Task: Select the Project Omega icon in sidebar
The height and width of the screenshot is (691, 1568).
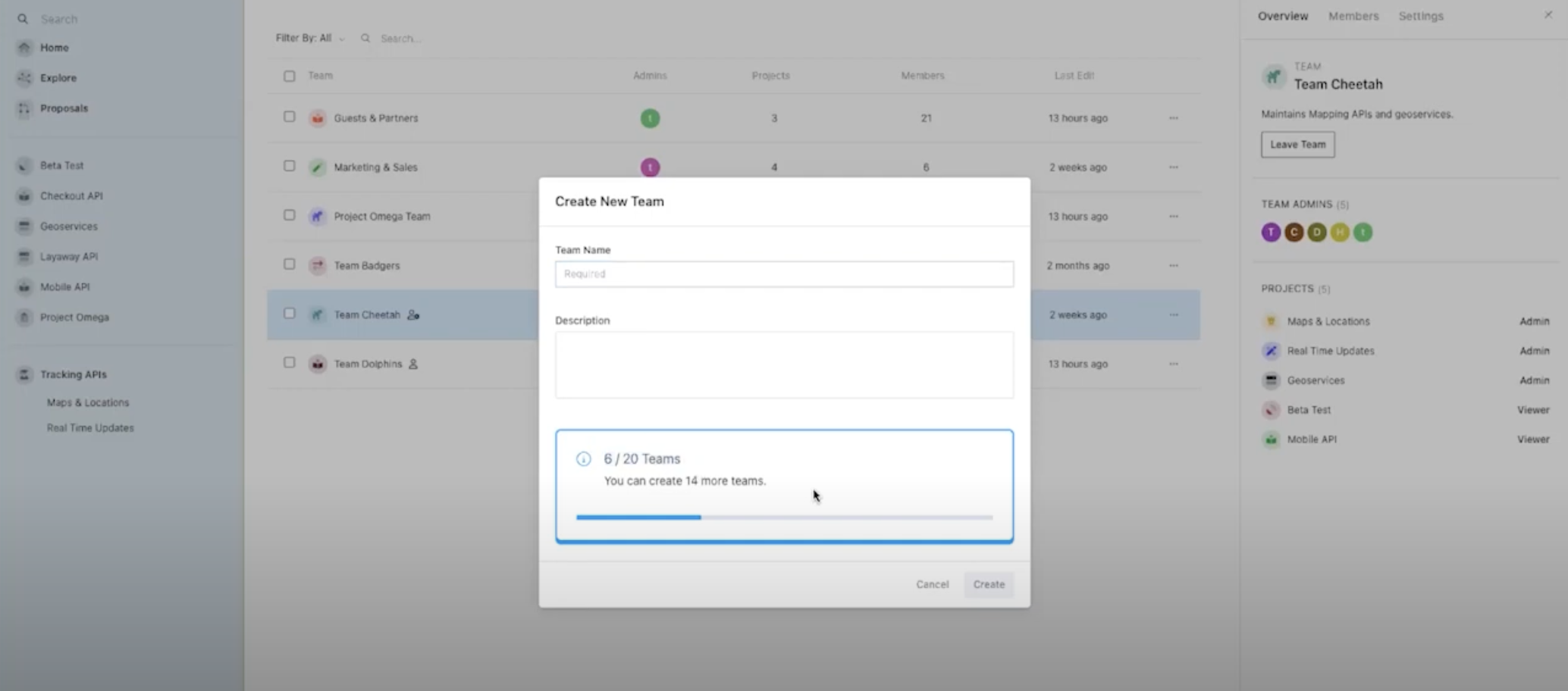Action: [x=24, y=317]
